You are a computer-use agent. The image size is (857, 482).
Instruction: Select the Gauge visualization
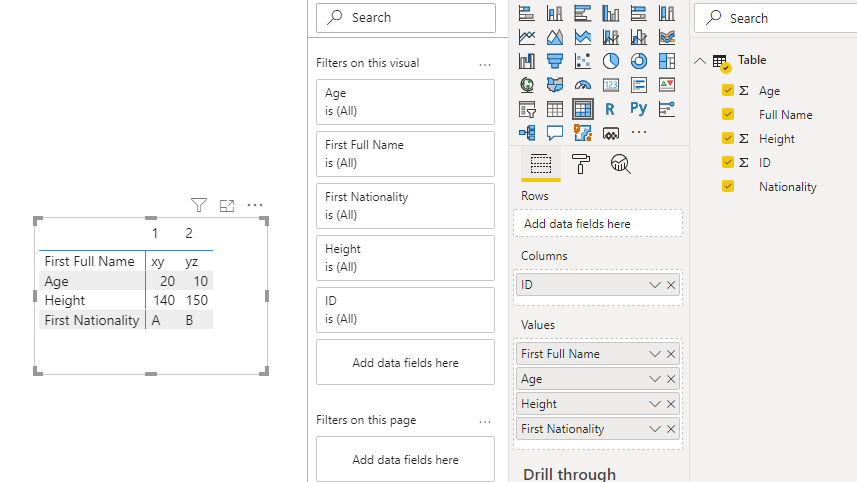583,85
